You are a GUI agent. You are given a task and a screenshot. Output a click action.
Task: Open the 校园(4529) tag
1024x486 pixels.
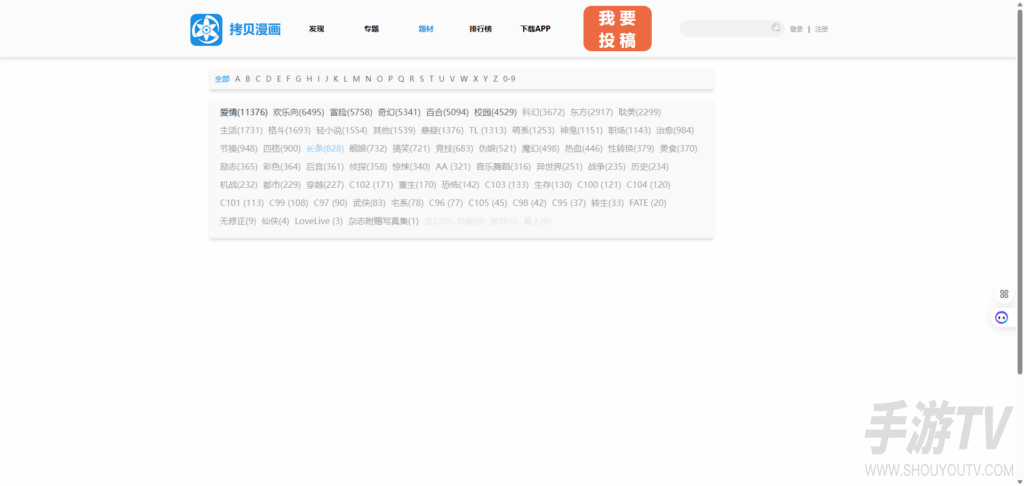496,112
